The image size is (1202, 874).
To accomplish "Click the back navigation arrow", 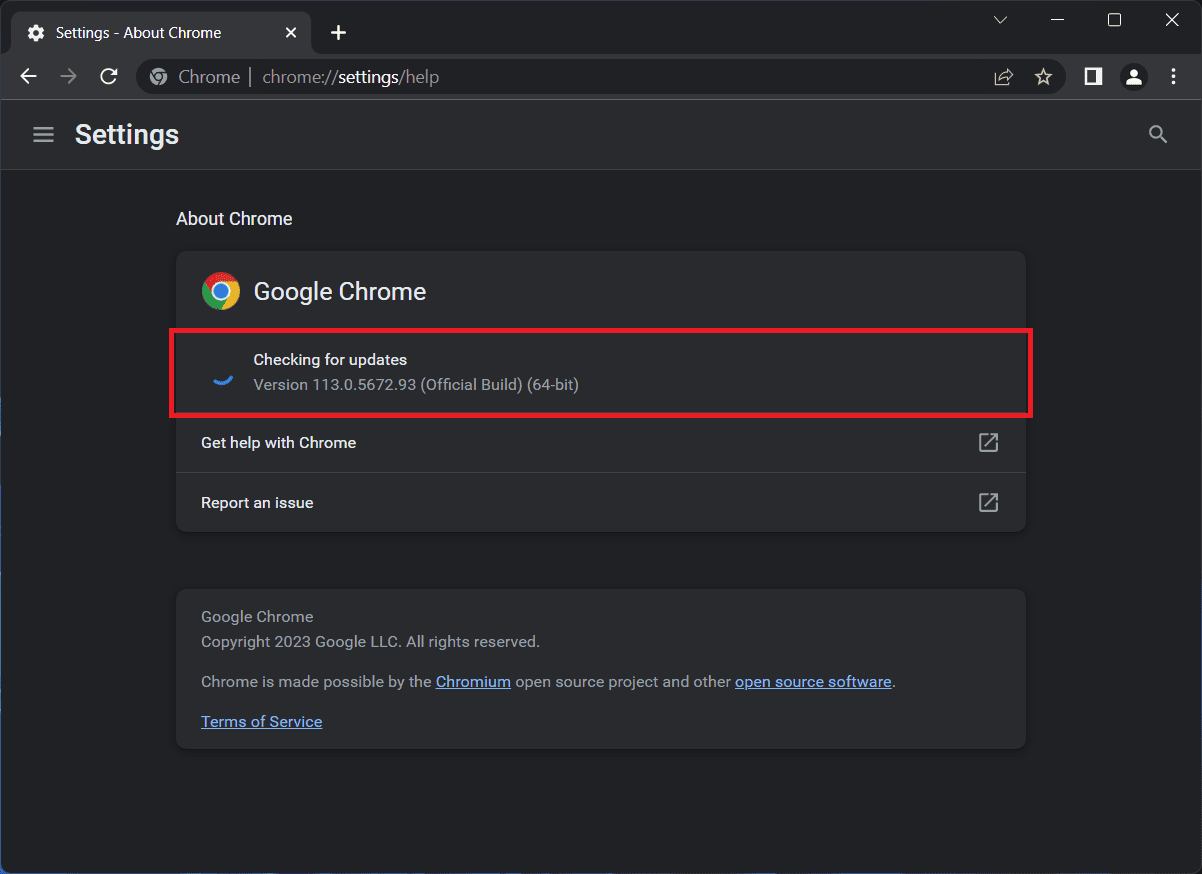I will coord(28,77).
